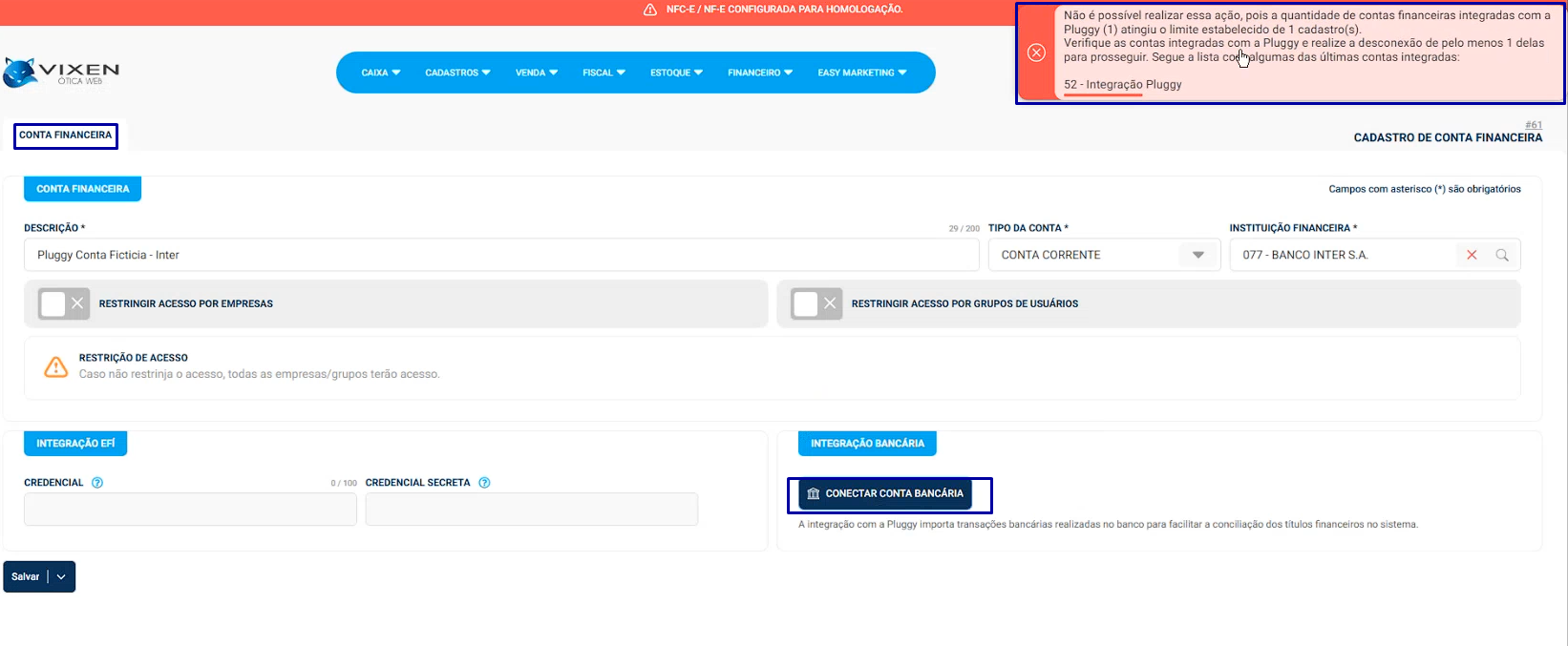The height and width of the screenshot is (646, 1568).
Task: Click the Integração Efí section label
Action: click(75, 444)
